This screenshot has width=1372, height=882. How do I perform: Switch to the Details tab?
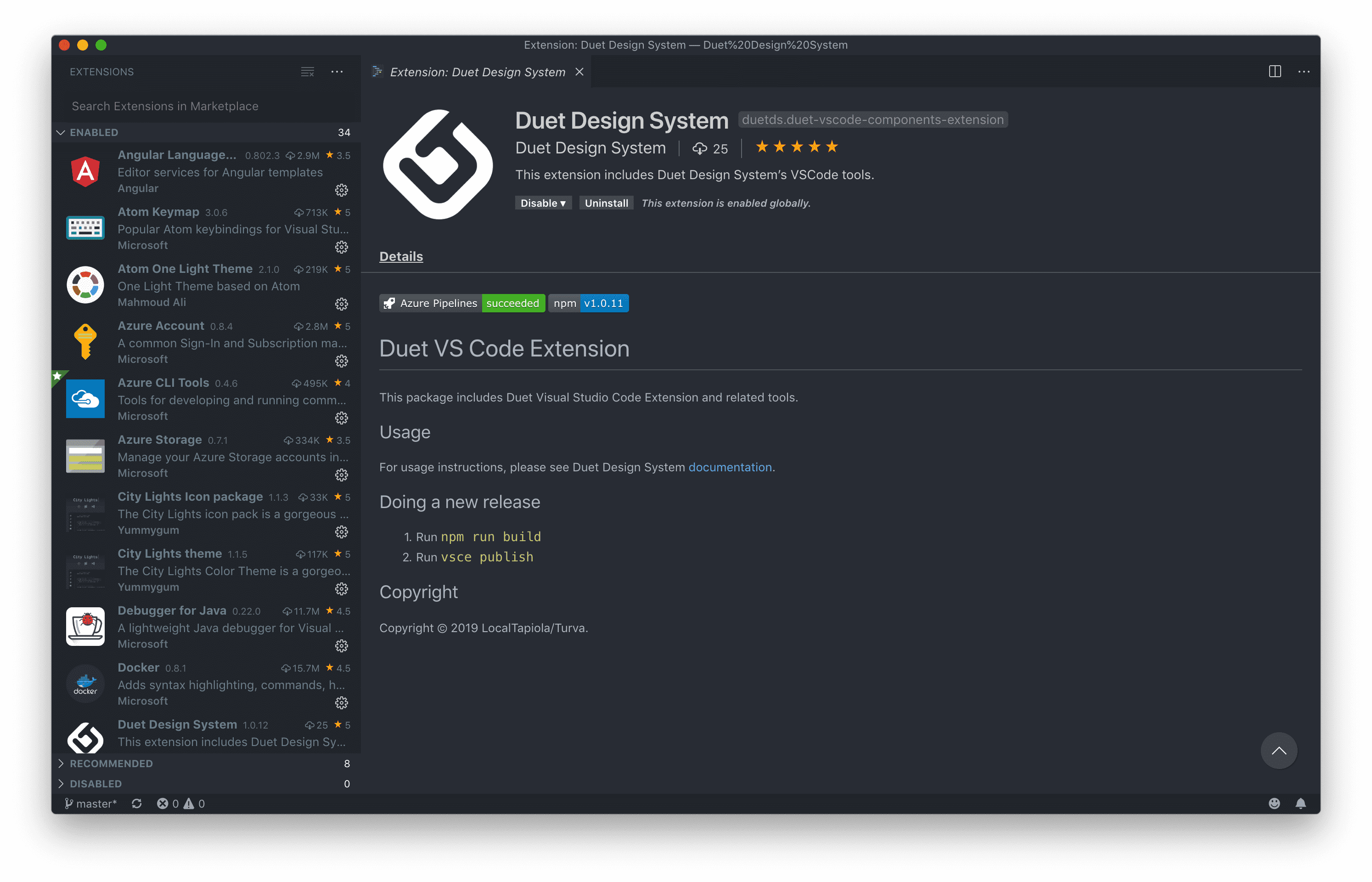(x=401, y=257)
